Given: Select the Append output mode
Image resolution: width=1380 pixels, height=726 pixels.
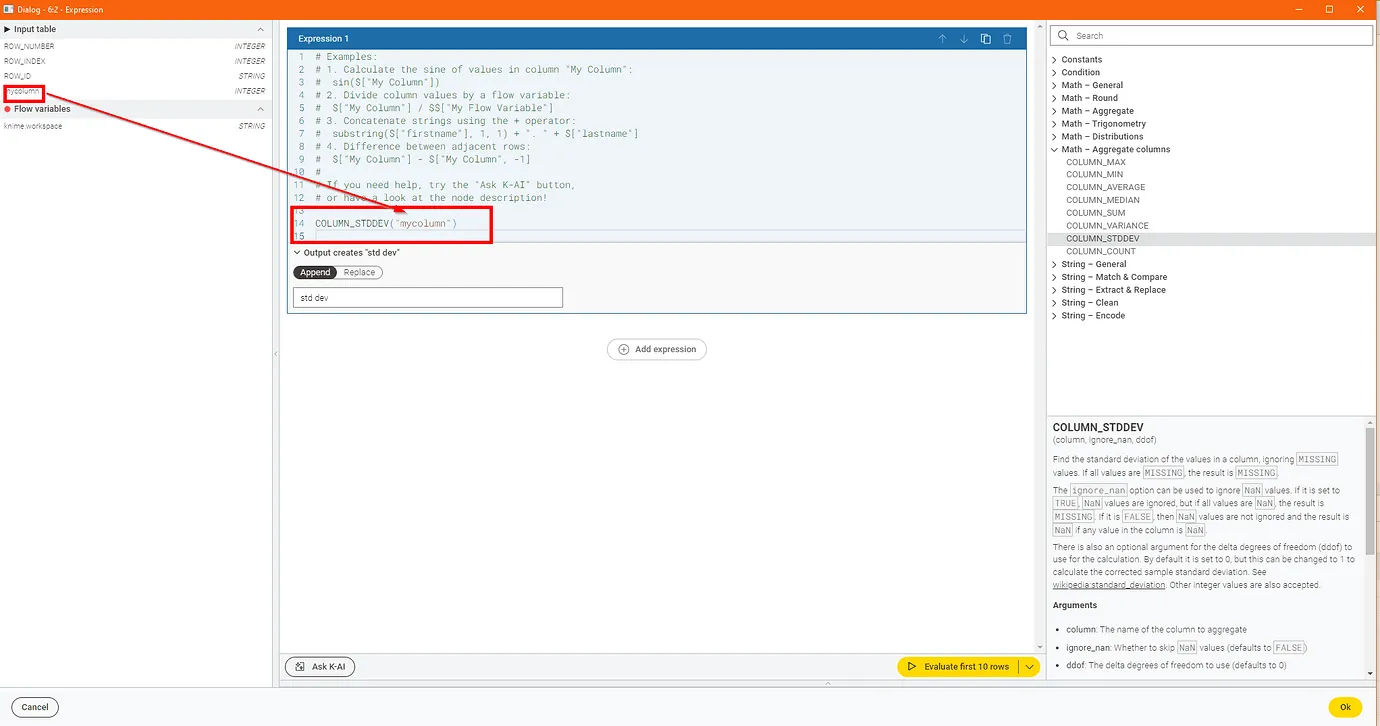Looking at the screenshot, I should (x=315, y=272).
